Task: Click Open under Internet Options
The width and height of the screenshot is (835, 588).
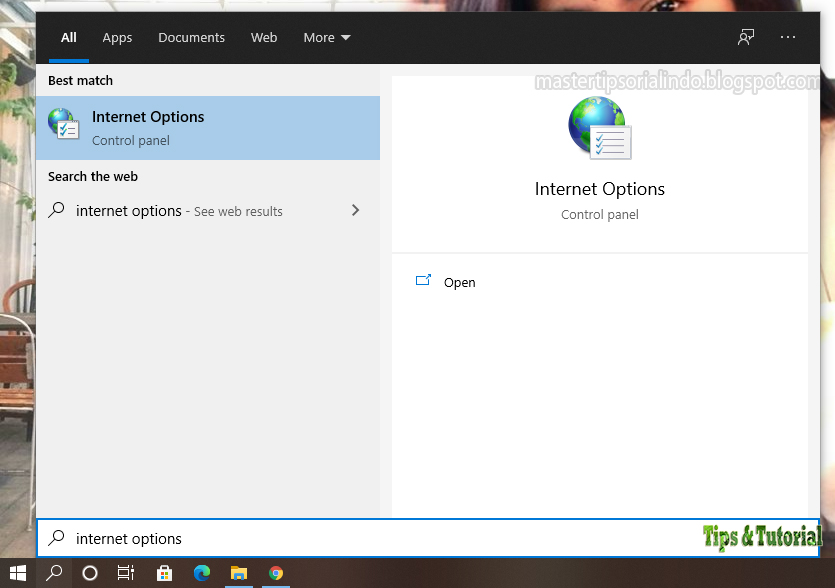Action: (459, 282)
